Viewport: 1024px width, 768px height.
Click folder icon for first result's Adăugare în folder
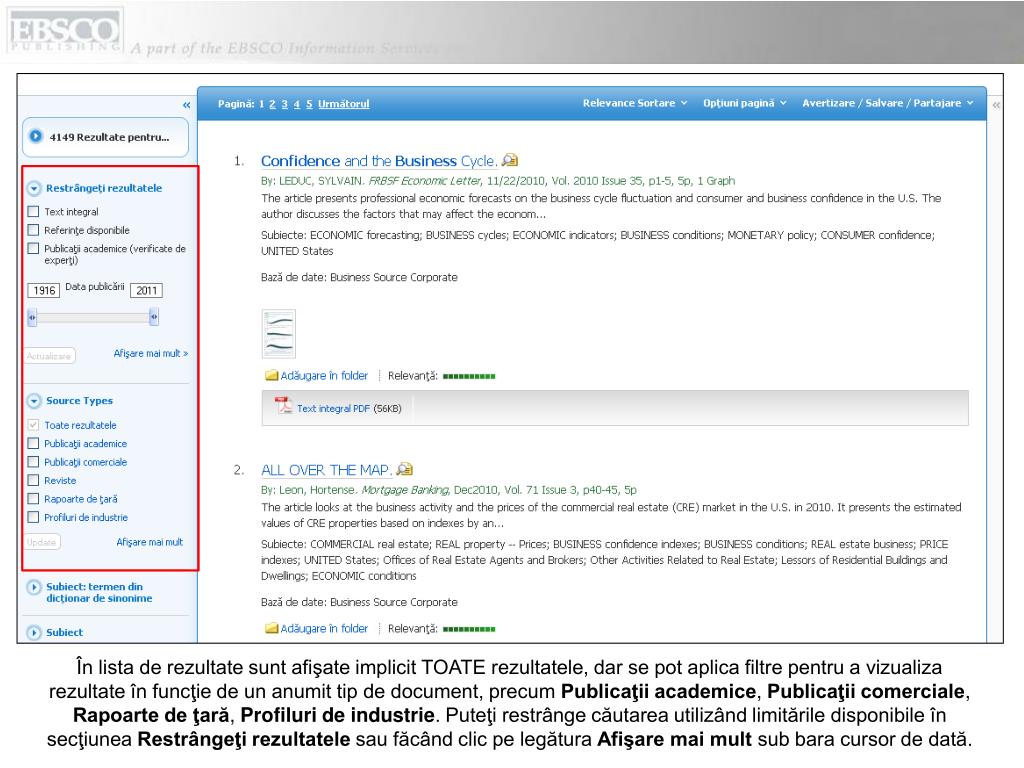[271, 376]
